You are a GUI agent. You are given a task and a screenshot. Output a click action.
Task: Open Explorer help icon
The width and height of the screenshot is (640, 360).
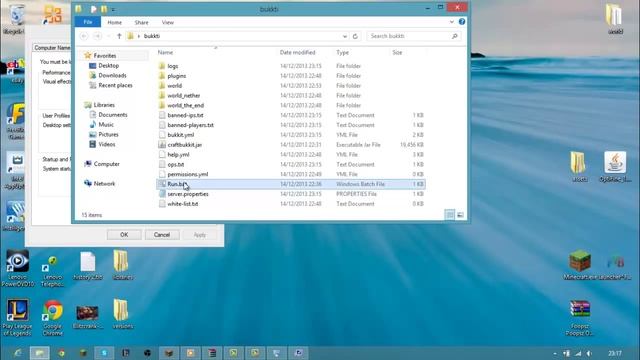[462, 22]
